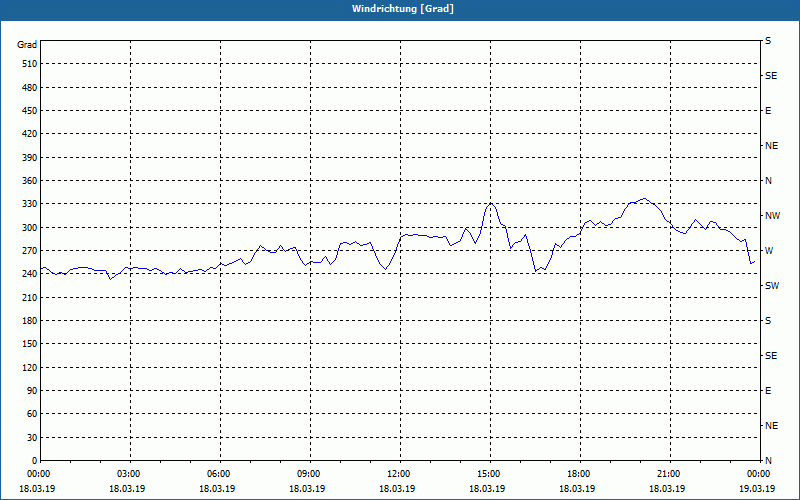Select the "18:00" time label
The image size is (800, 500).
581,474
